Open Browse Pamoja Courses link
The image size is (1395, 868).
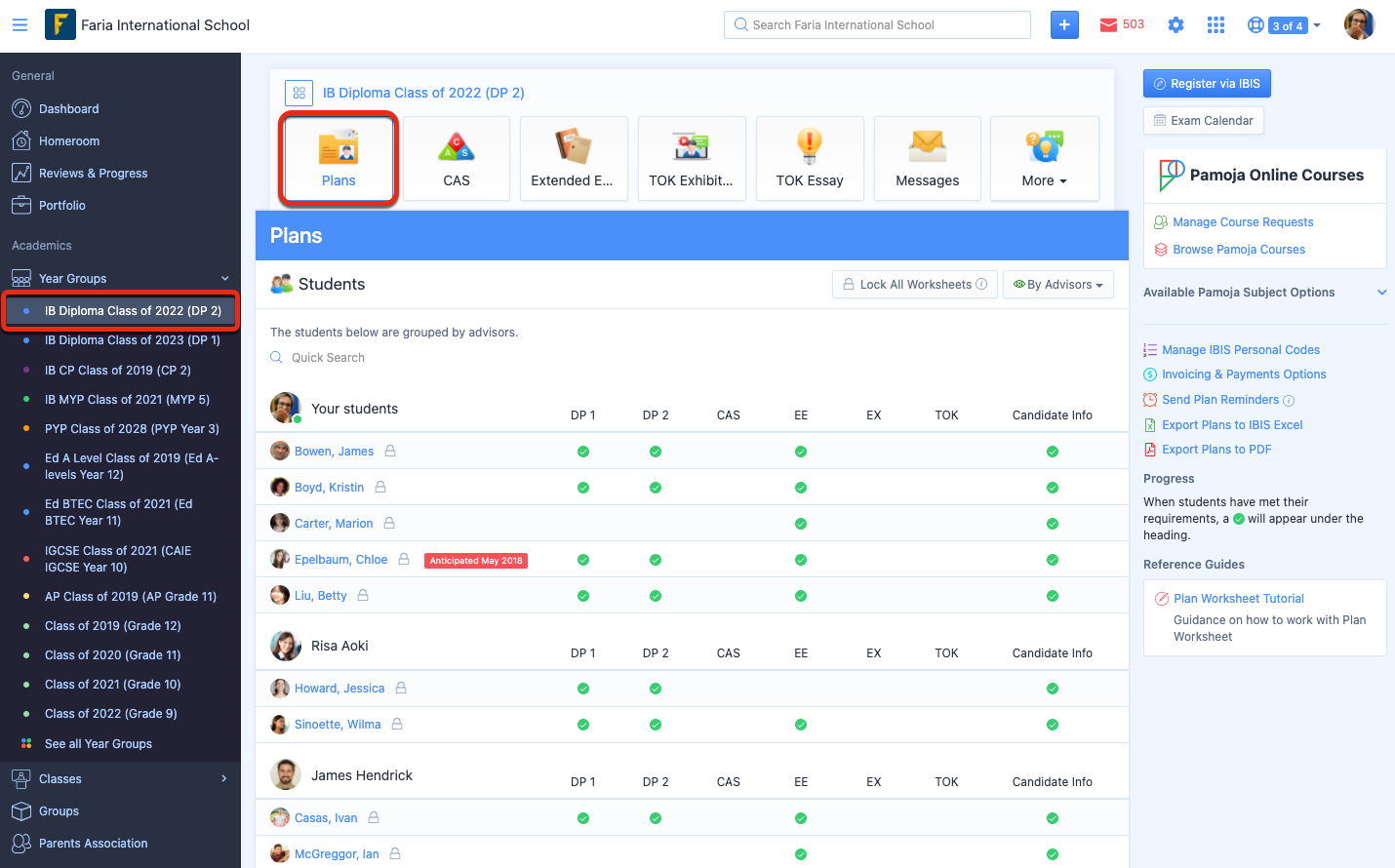(1239, 250)
